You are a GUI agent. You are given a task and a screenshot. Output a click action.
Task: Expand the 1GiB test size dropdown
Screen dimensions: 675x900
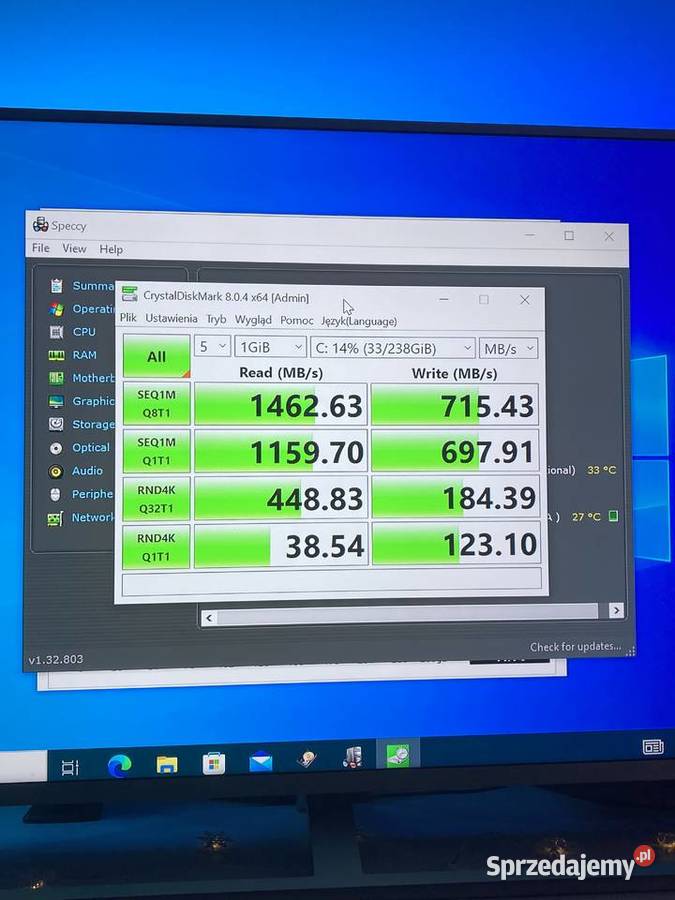(270, 347)
